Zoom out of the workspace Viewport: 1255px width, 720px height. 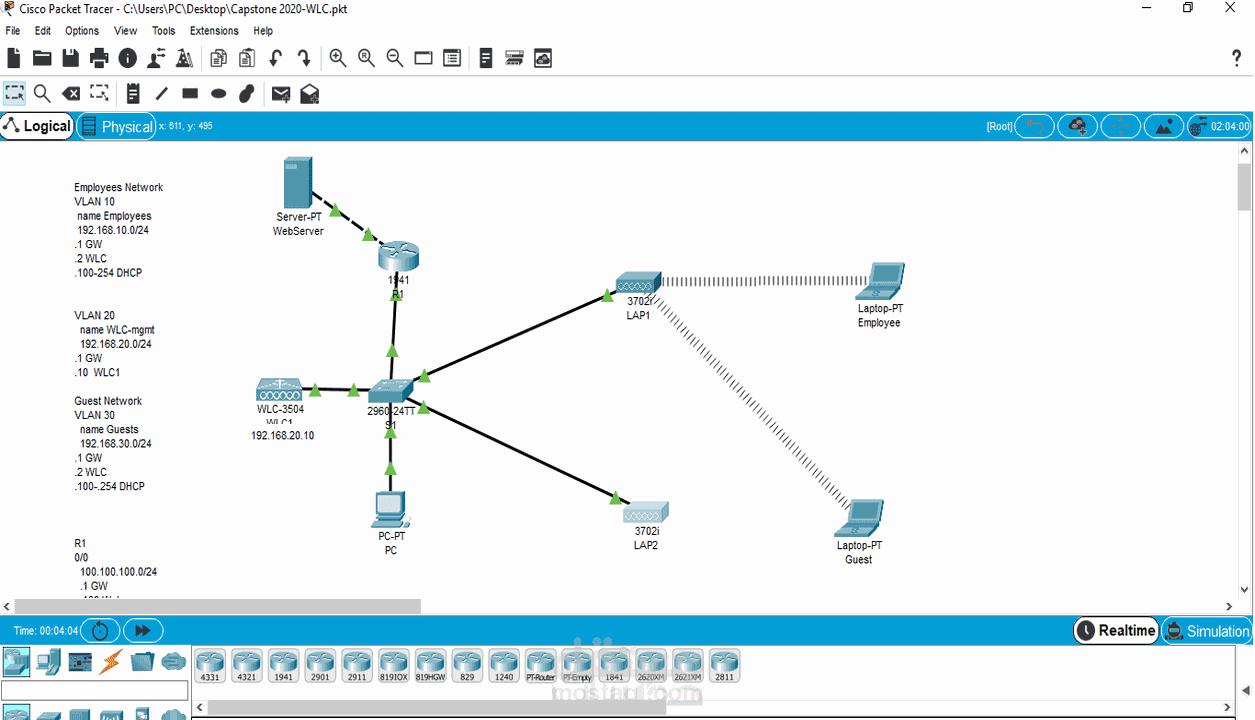point(395,58)
